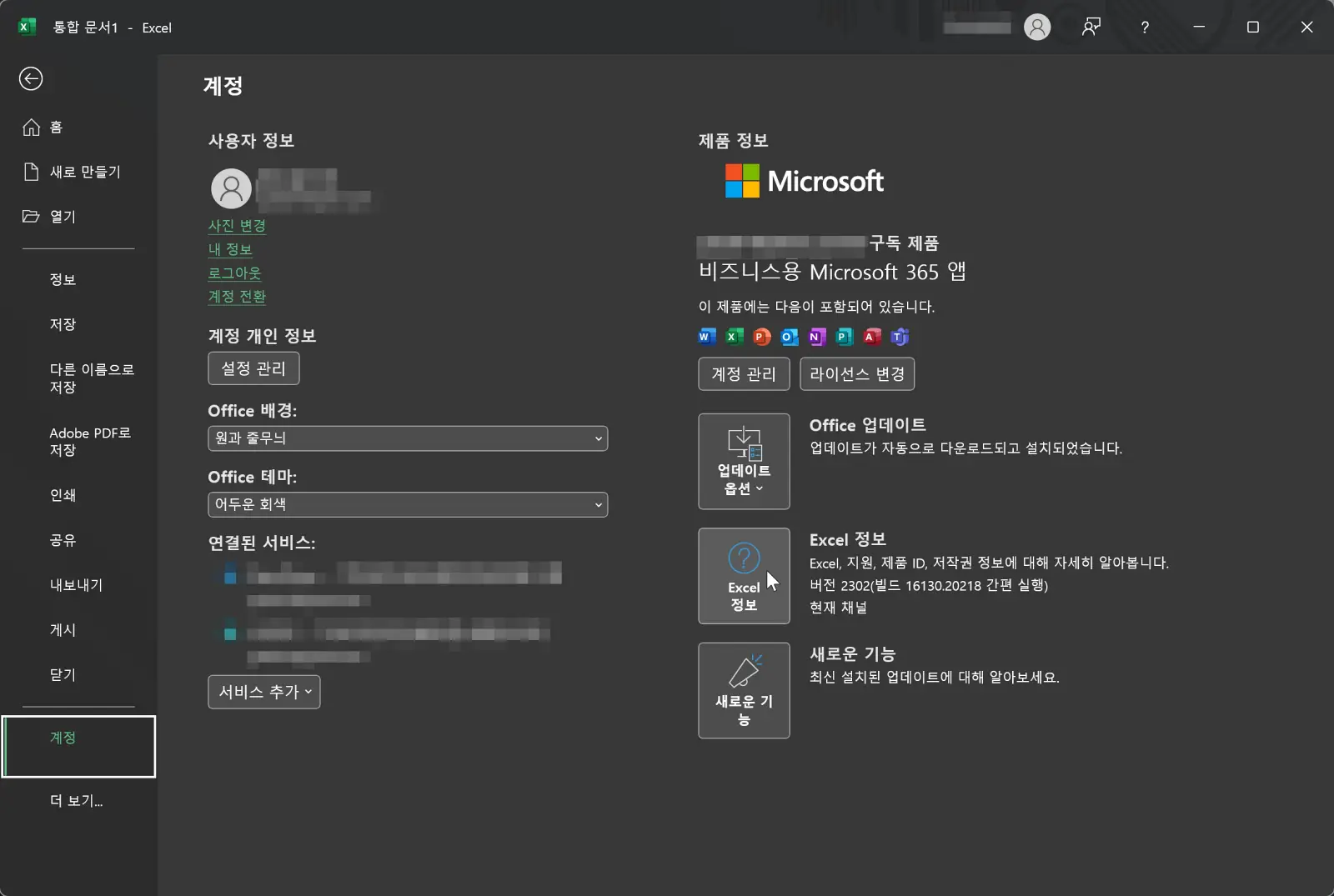Minimize the Excel window
Viewport: 1334px width, 896px height.
[1199, 28]
